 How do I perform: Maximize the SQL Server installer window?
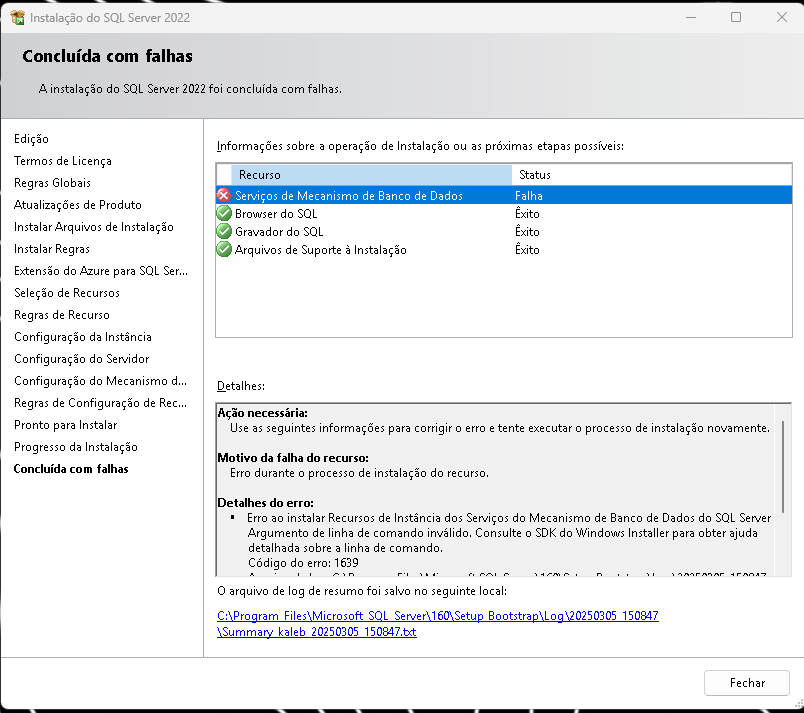click(x=736, y=17)
